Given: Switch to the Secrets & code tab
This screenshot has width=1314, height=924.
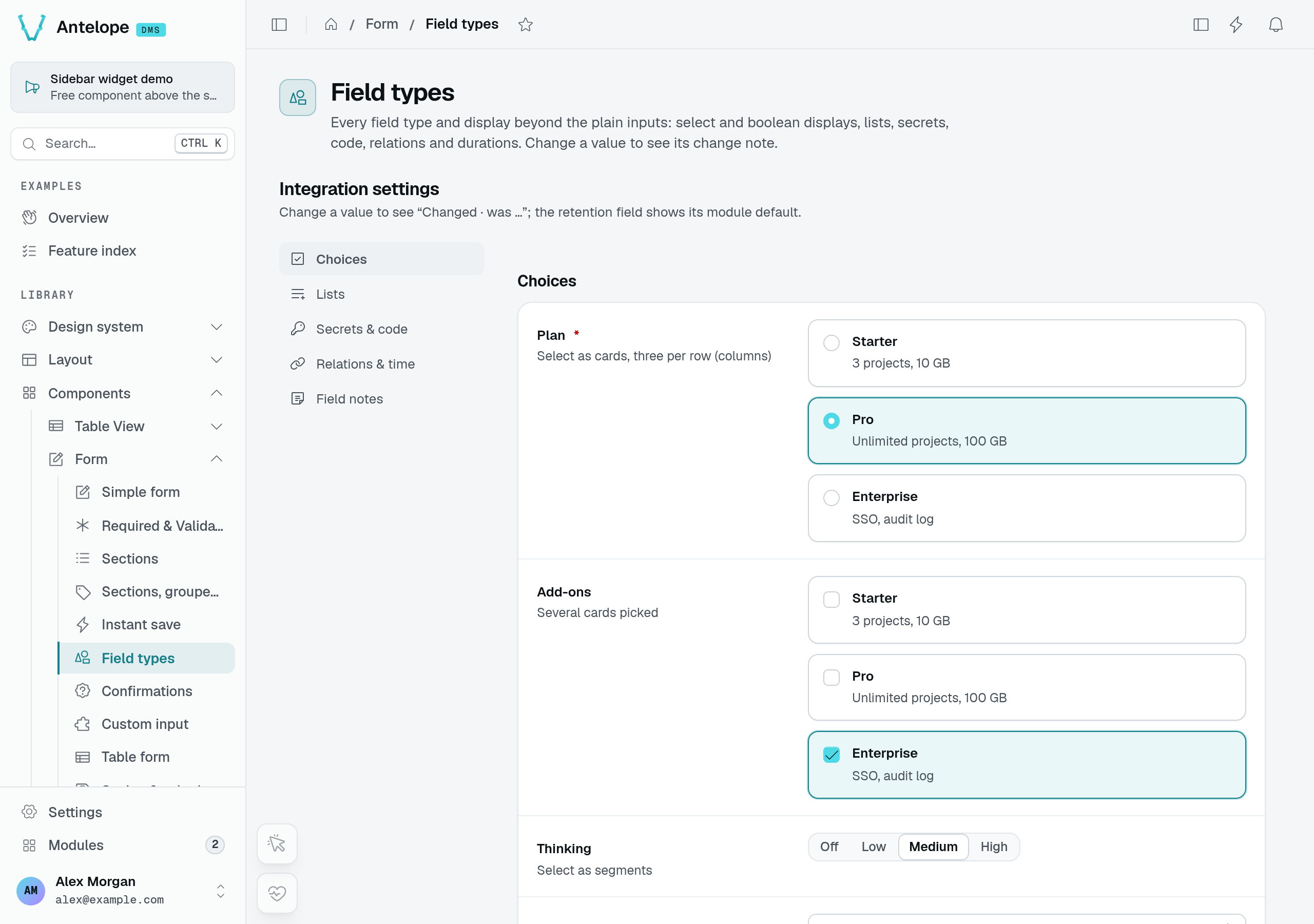Looking at the screenshot, I should 382,329.
